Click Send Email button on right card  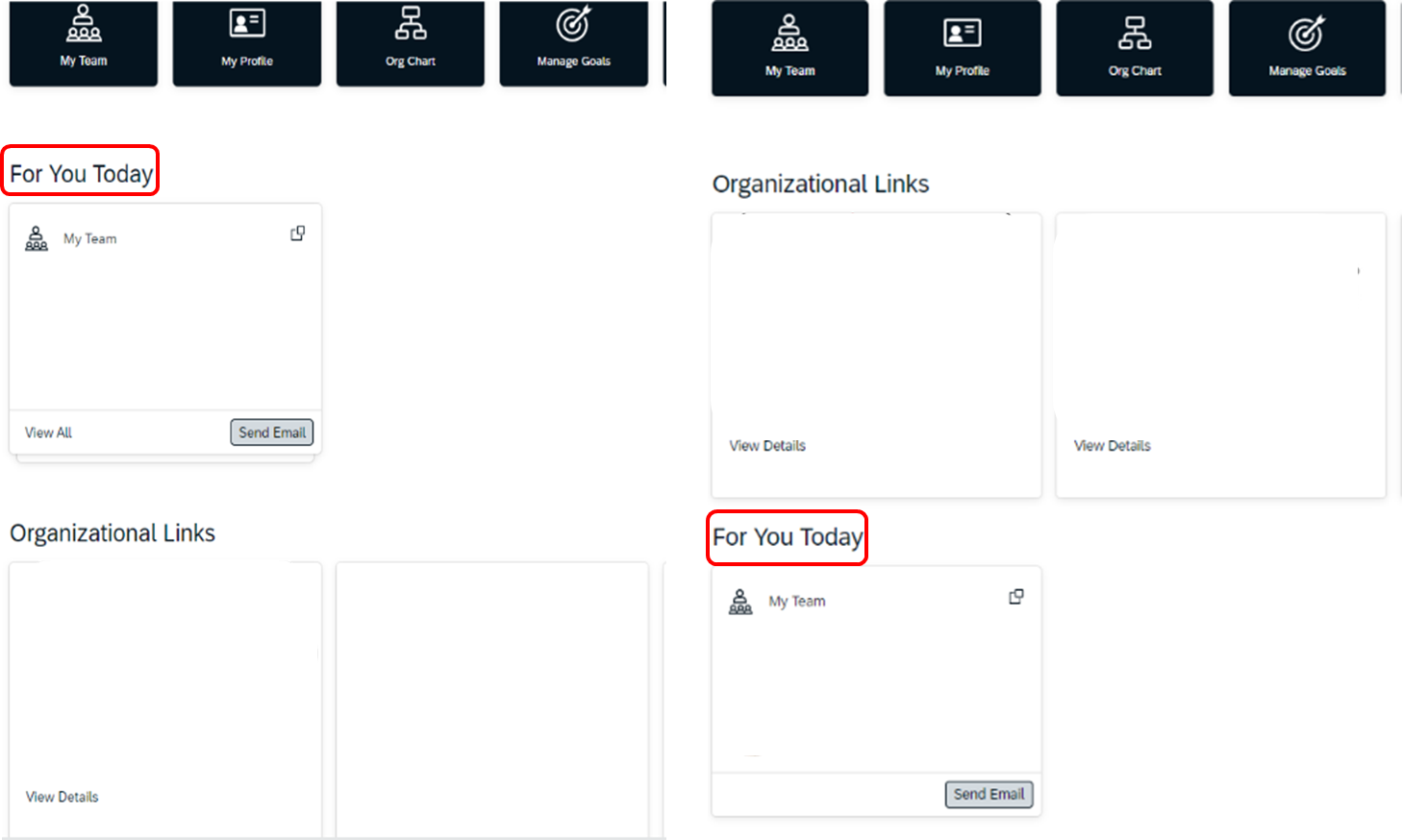(x=989, y=794)
